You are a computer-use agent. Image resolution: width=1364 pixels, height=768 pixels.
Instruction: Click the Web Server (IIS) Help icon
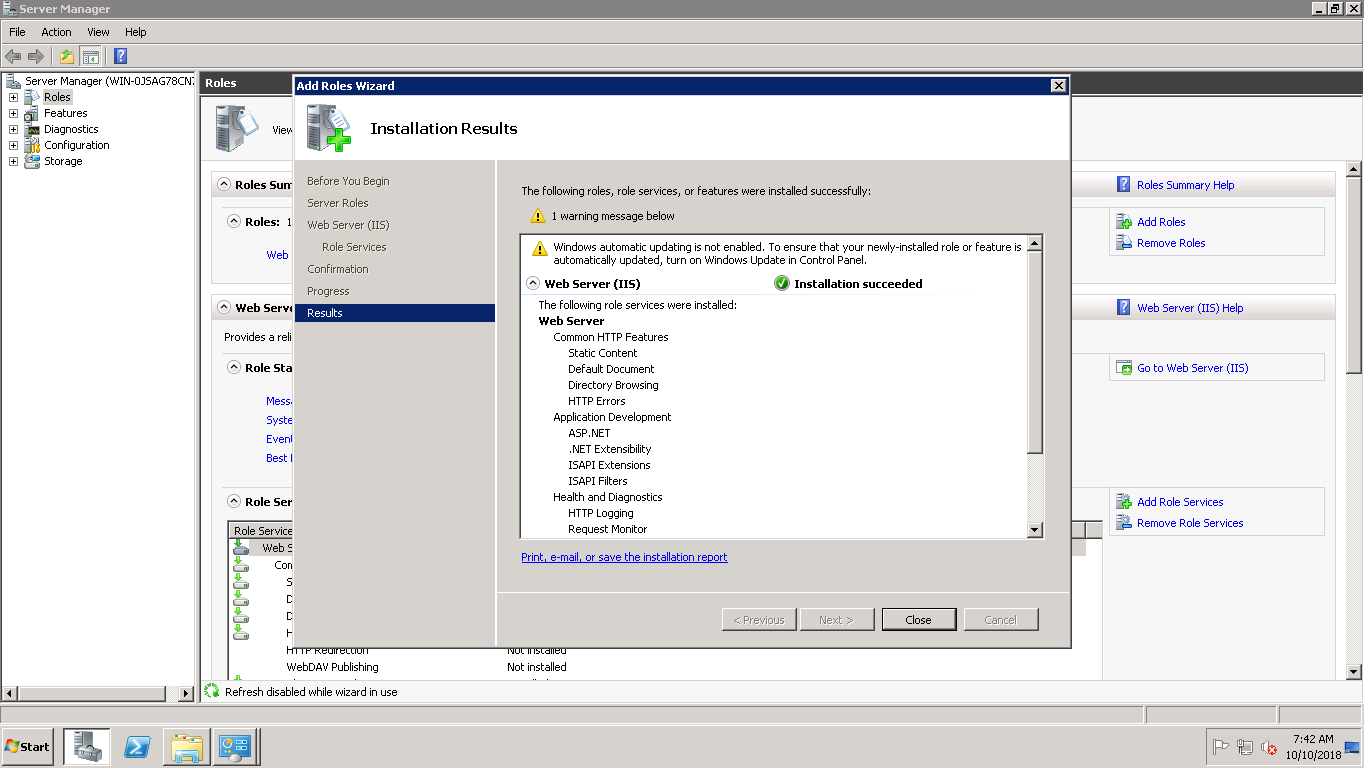pyautogui.click(x=1124, y=308)
